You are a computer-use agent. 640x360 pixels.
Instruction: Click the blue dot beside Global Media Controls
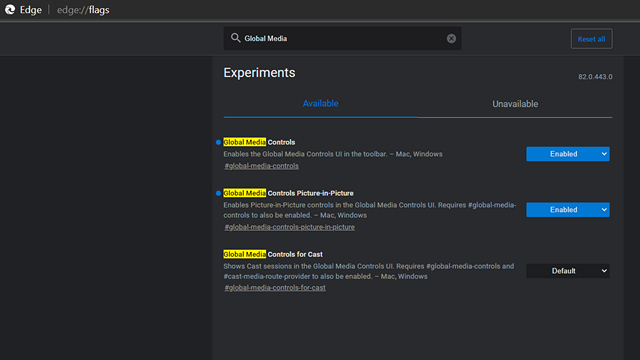[218, 142]
